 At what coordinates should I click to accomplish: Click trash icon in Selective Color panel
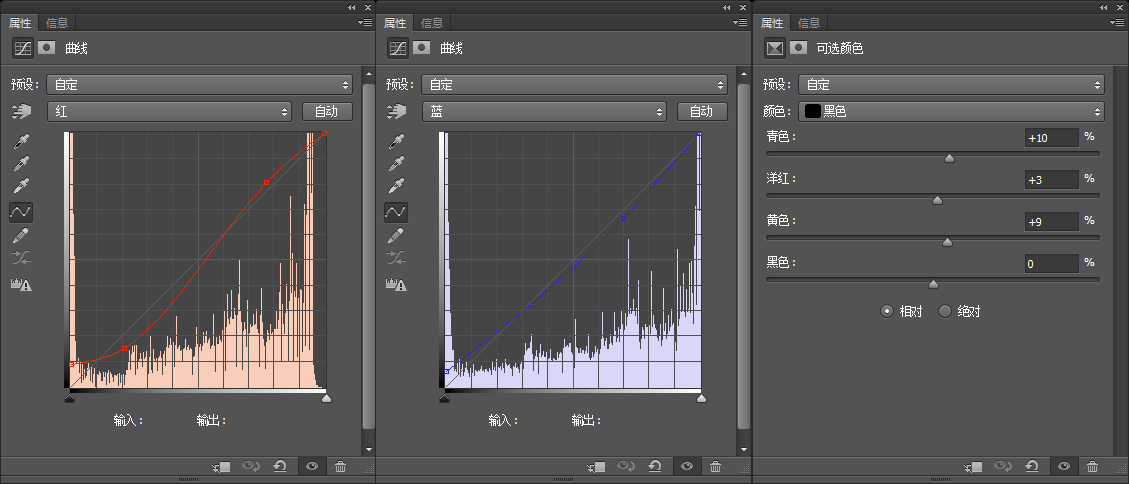1092,467
